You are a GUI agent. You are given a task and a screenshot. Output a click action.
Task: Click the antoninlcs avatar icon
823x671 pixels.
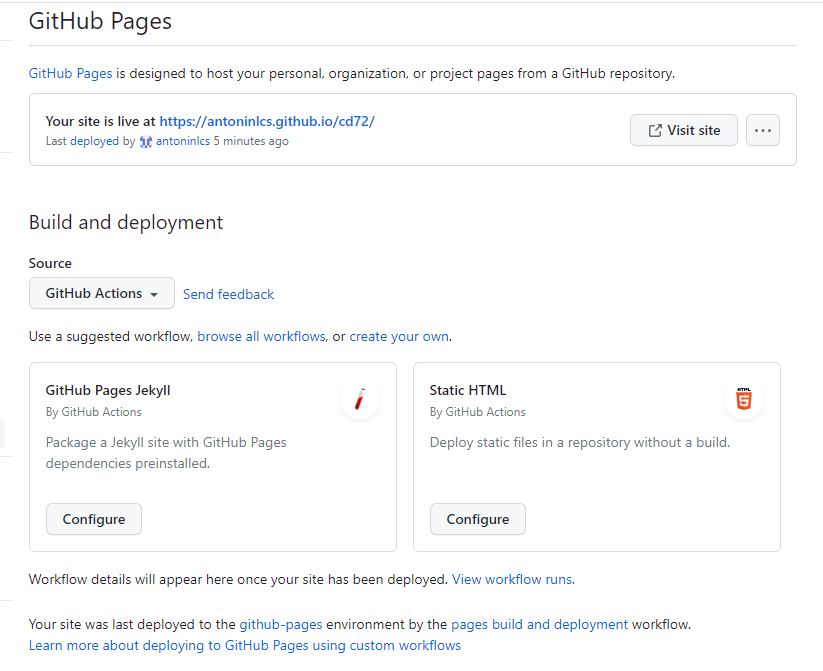tap(146, 142)
